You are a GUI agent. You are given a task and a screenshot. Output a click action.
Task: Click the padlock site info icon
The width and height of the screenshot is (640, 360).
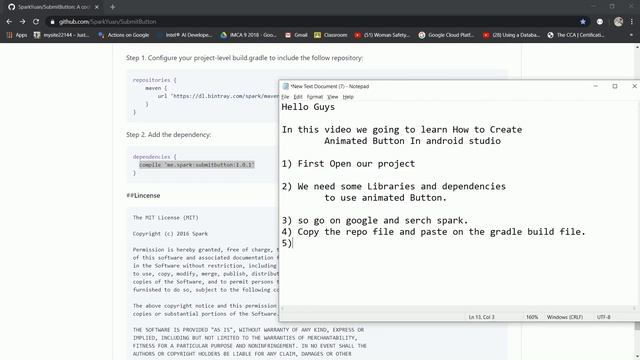52,22
